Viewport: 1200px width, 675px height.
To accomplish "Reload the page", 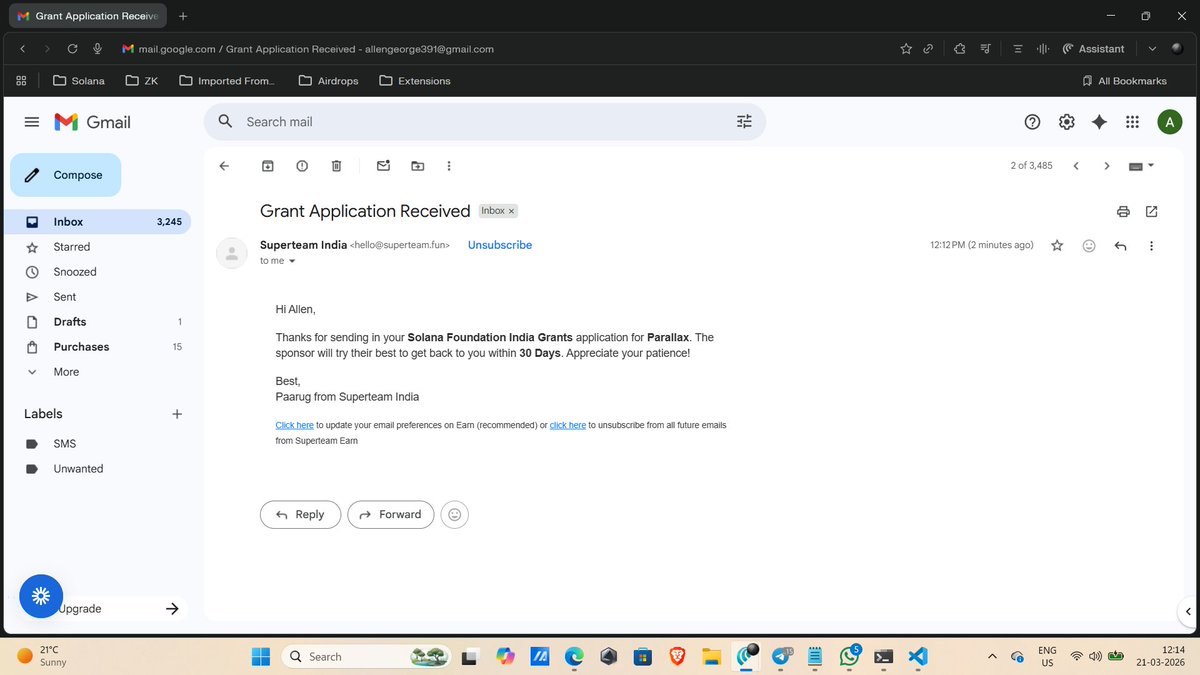I will [73, 49].
